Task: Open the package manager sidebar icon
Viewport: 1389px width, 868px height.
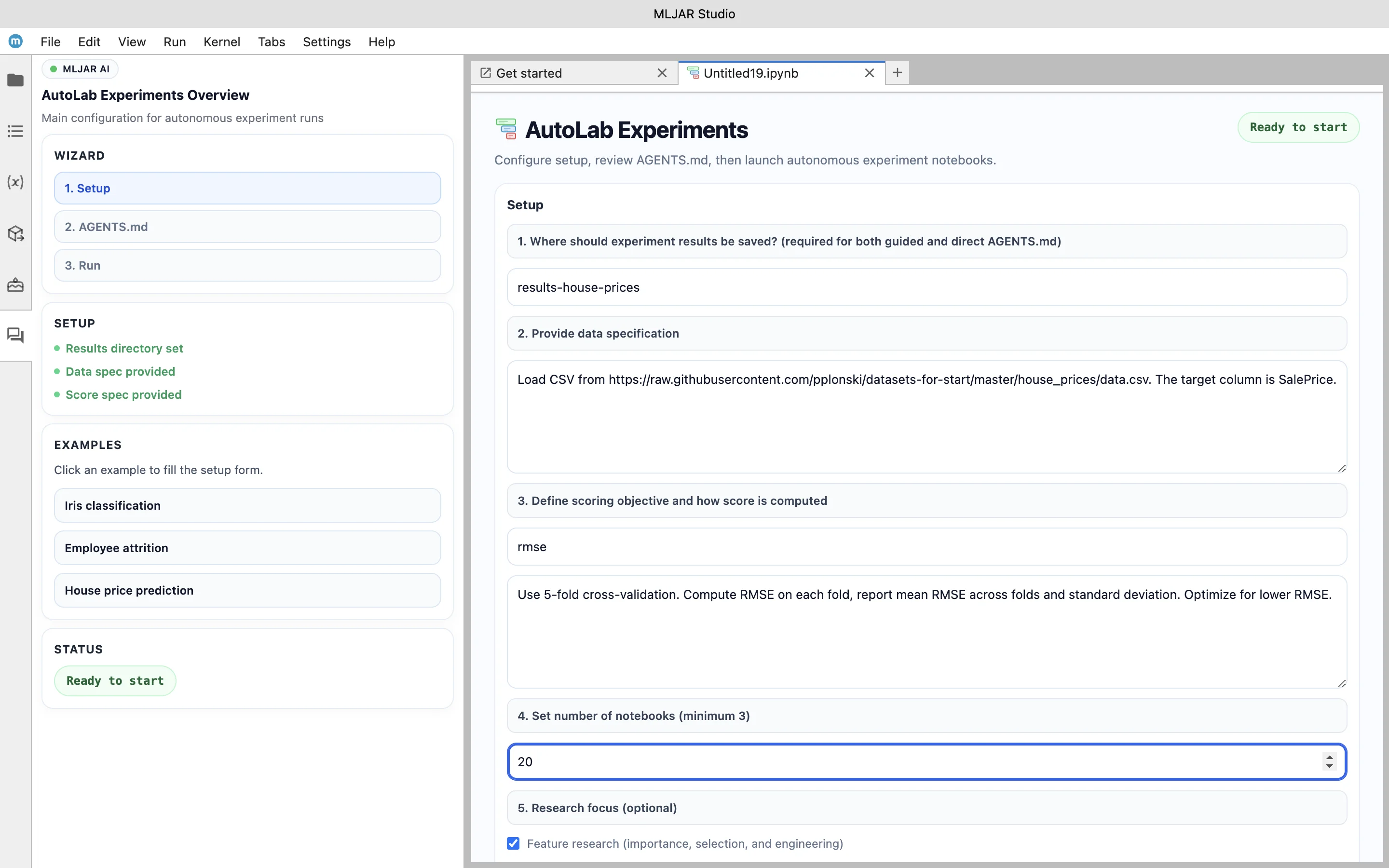Action: [x=15, y=233]
